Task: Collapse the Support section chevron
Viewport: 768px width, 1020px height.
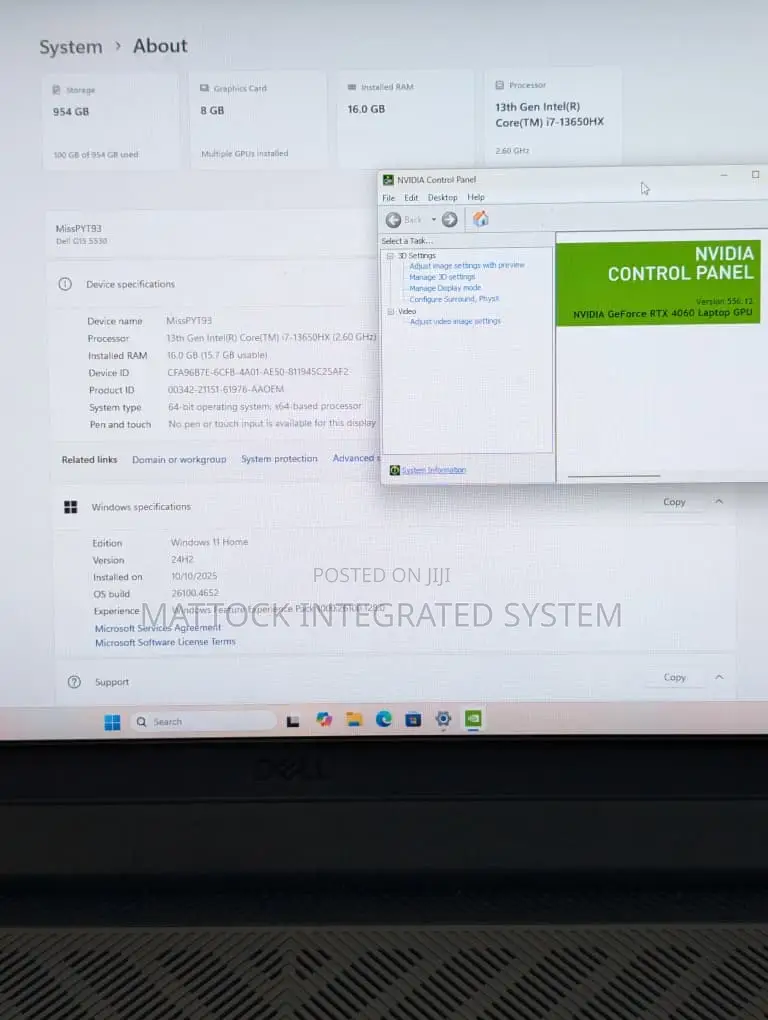Action: (719, 677)
